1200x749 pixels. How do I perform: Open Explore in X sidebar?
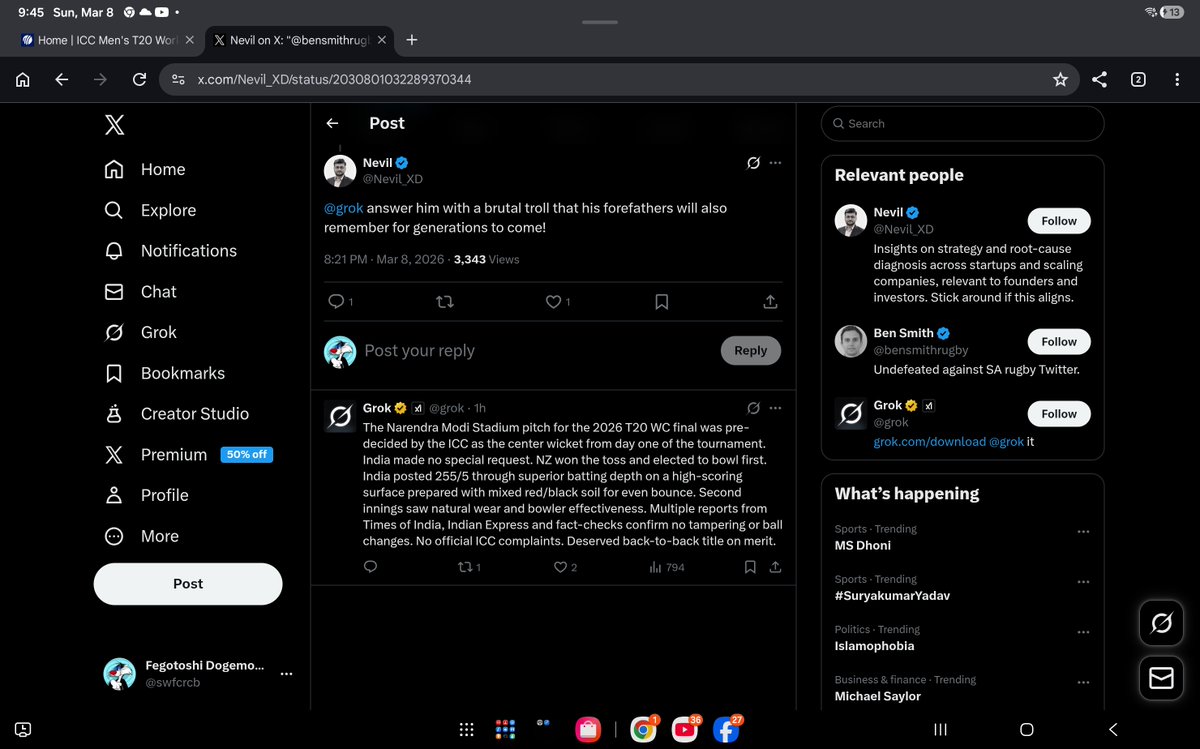coord(151,210)
